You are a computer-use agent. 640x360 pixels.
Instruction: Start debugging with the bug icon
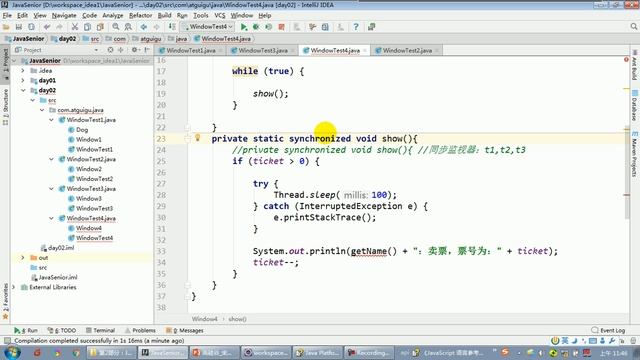pos(256,27)
